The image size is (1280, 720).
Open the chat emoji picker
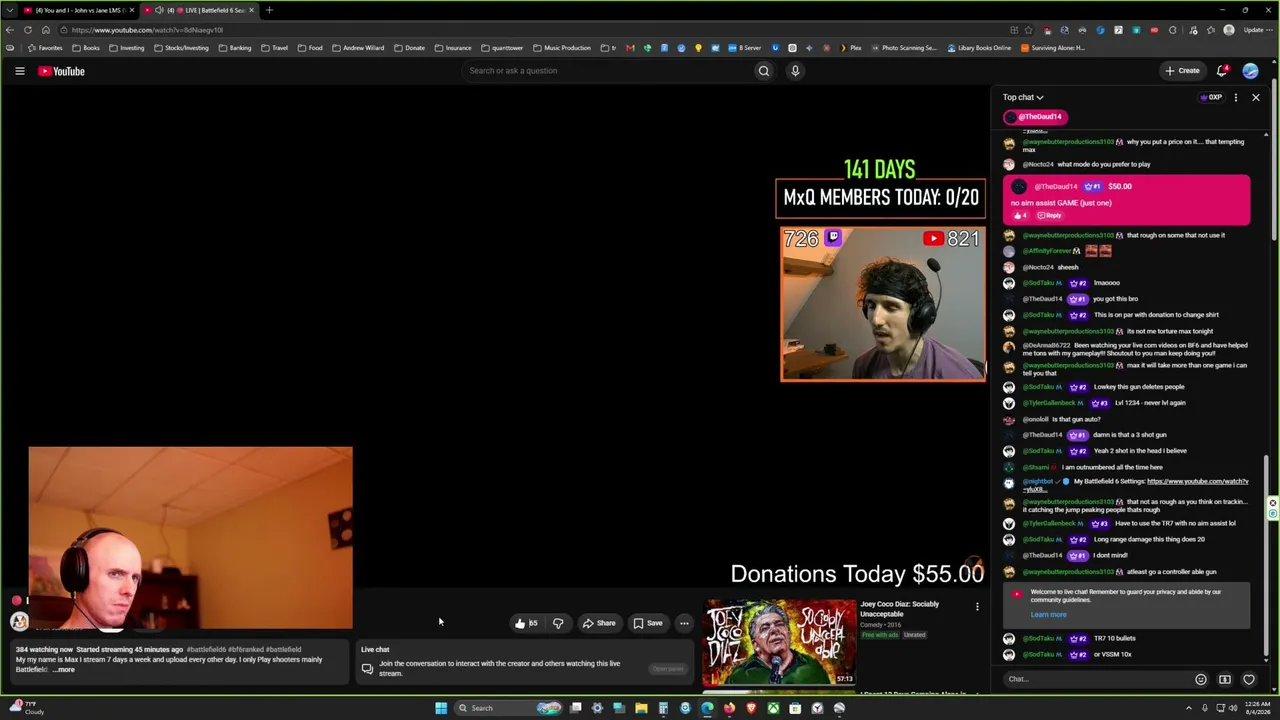coord(1201,679)
